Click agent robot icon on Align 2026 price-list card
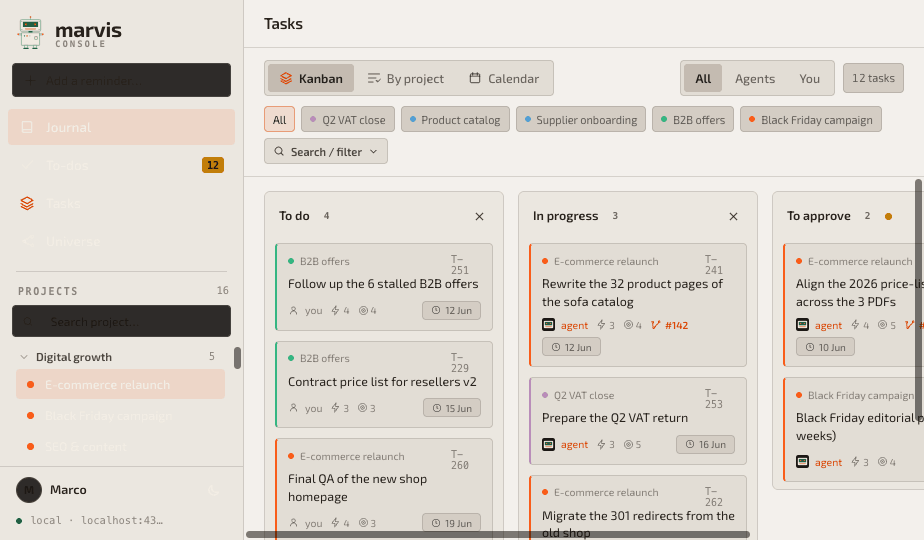The height and width of the screenshot is (540, 924). pyautogui.click(x=803, y=325)
